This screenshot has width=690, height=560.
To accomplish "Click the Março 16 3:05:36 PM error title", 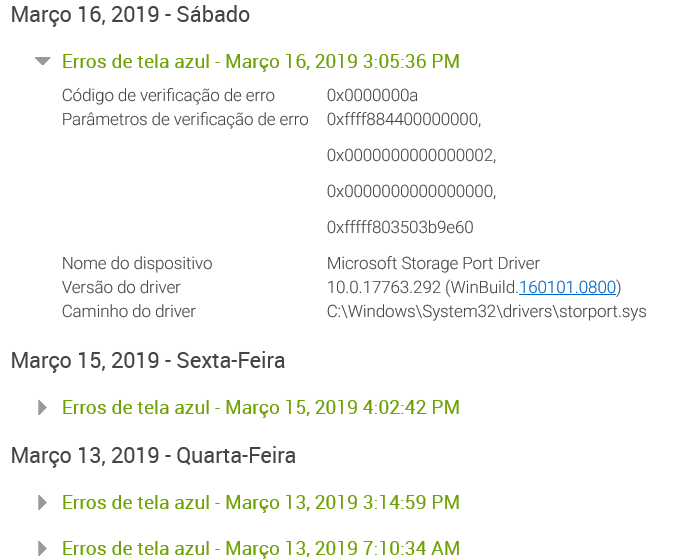I will click(x=261, y=62).
